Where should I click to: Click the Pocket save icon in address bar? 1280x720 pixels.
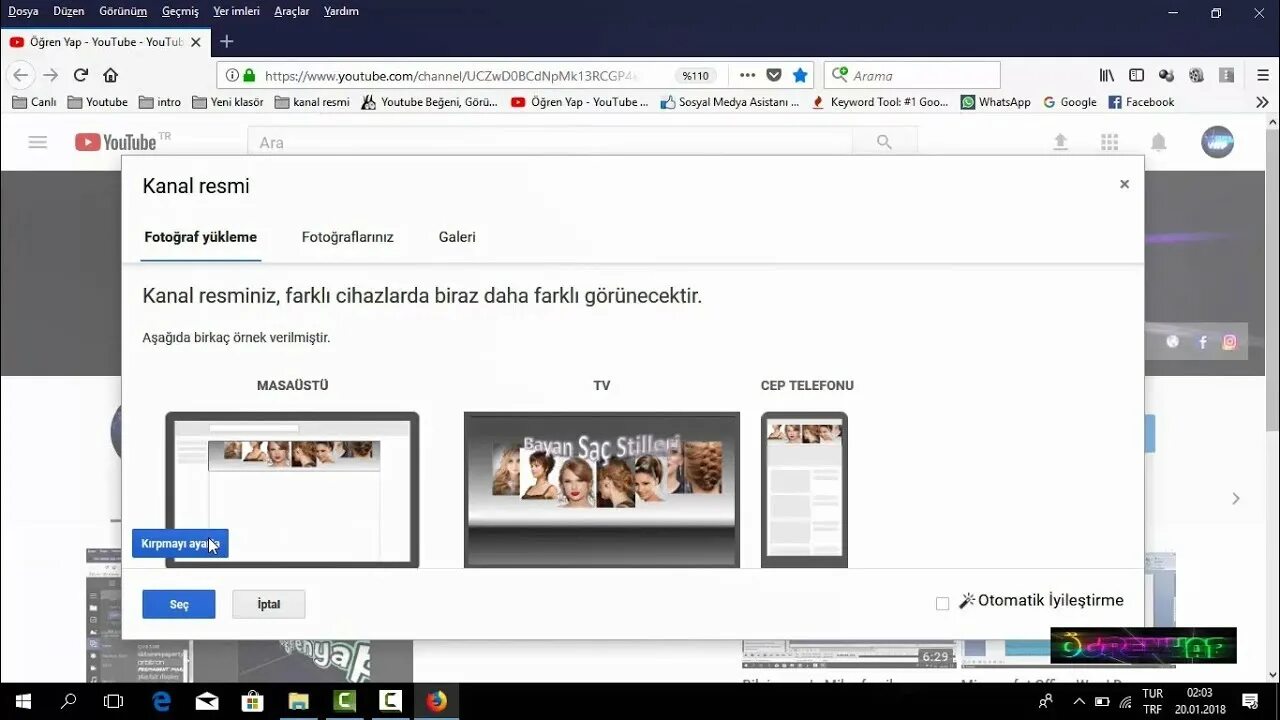[x=774, y=75]
